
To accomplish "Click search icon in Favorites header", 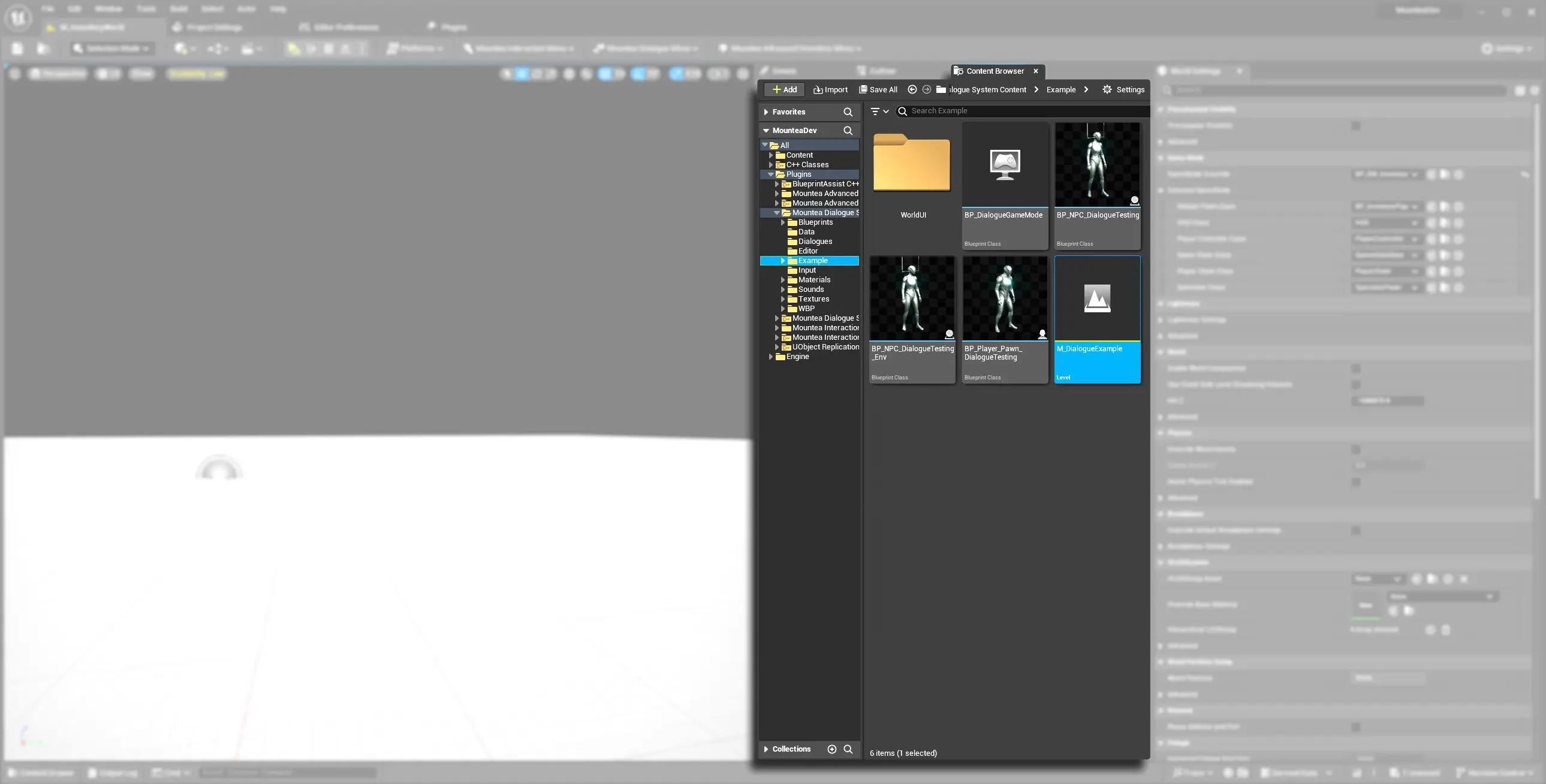I will pyautogui.click(x=848, y=112).
